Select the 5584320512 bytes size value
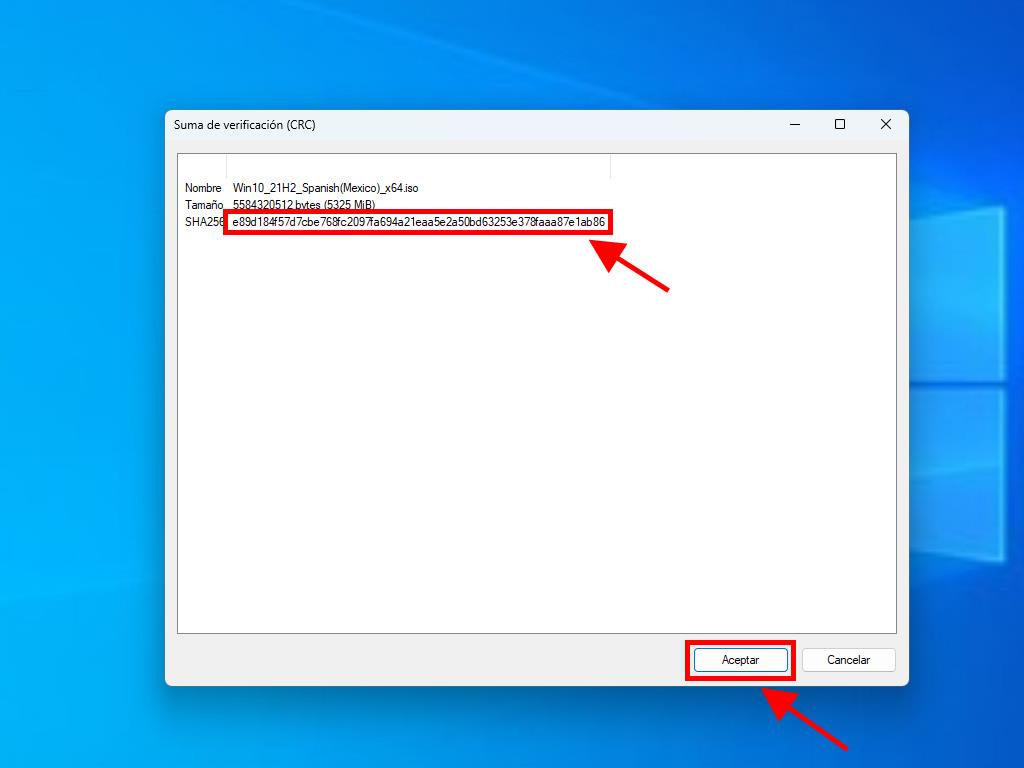The width and height of the screenshot is (1024, 768). click(x=303, y=205)
